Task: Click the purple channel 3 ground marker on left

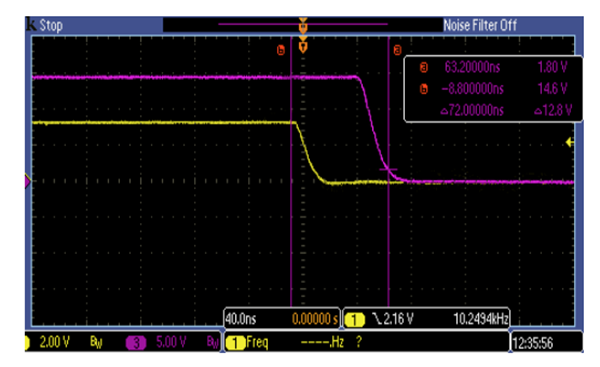Action: (28, 181)
